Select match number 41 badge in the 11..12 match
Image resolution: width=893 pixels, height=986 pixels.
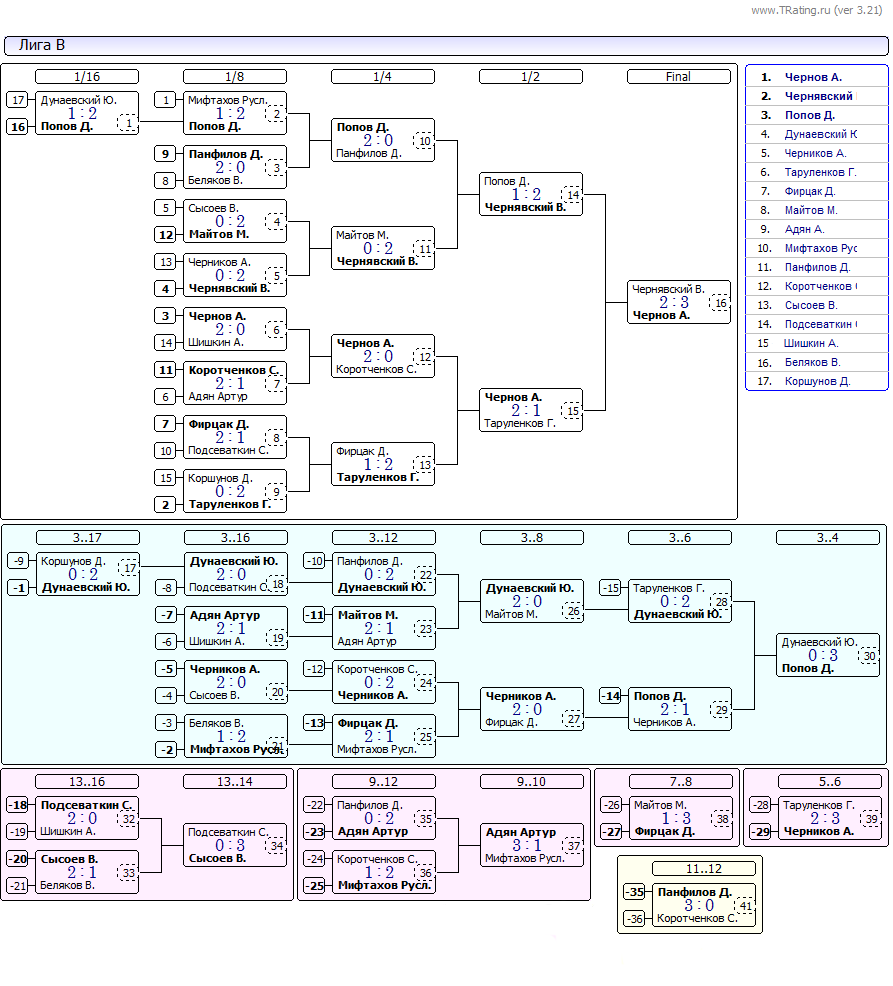(x=746, y=906)
